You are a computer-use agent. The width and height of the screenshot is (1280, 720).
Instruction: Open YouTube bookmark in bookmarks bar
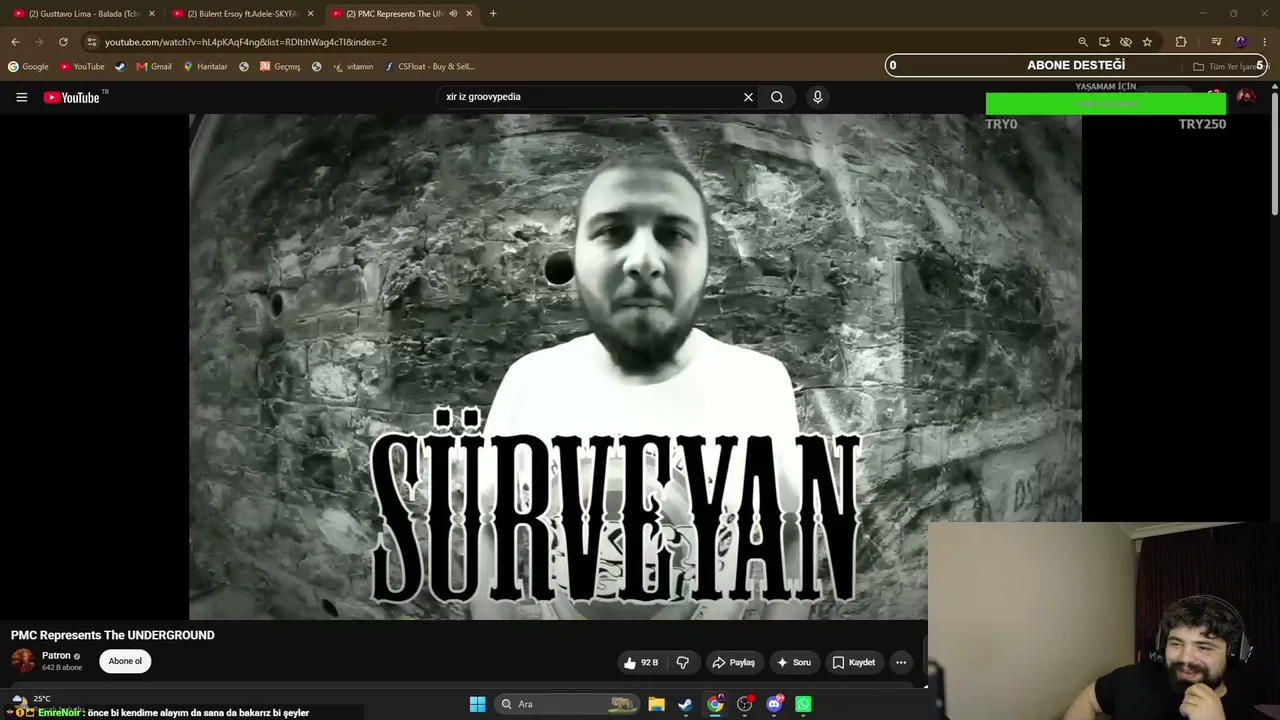pyautogui.click(x=82, y=67)
